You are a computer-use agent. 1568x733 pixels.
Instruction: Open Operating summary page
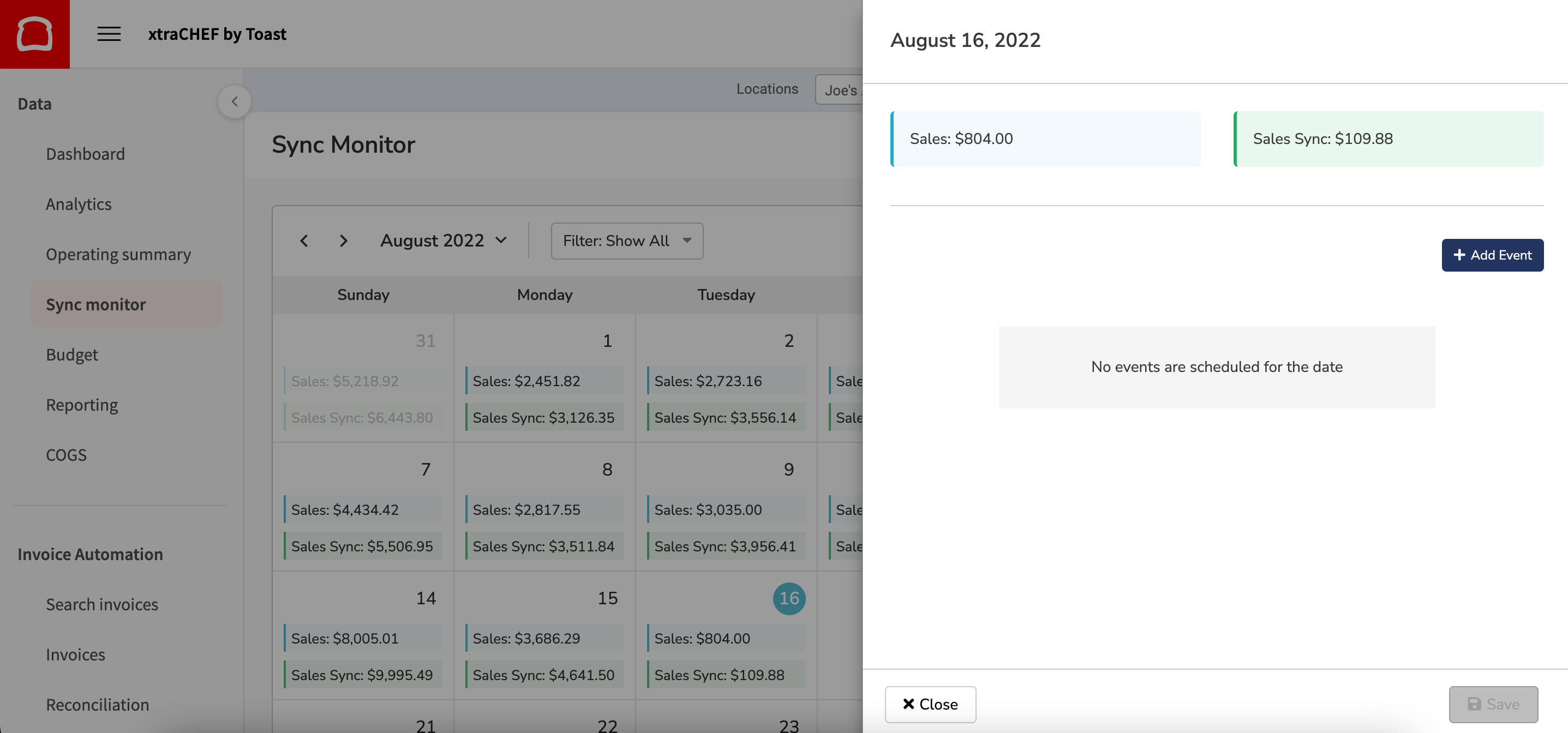tap(118, 254)
